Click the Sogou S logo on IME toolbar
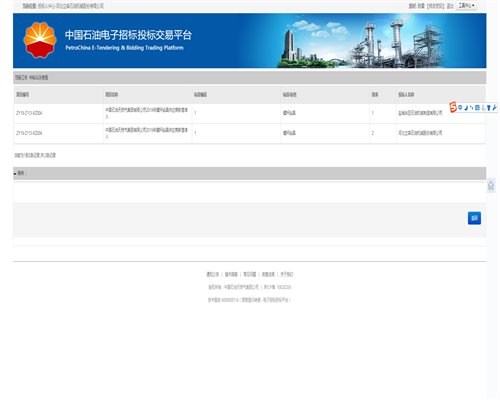This screenshot has width=500, height=400. (x=453, y=107)
